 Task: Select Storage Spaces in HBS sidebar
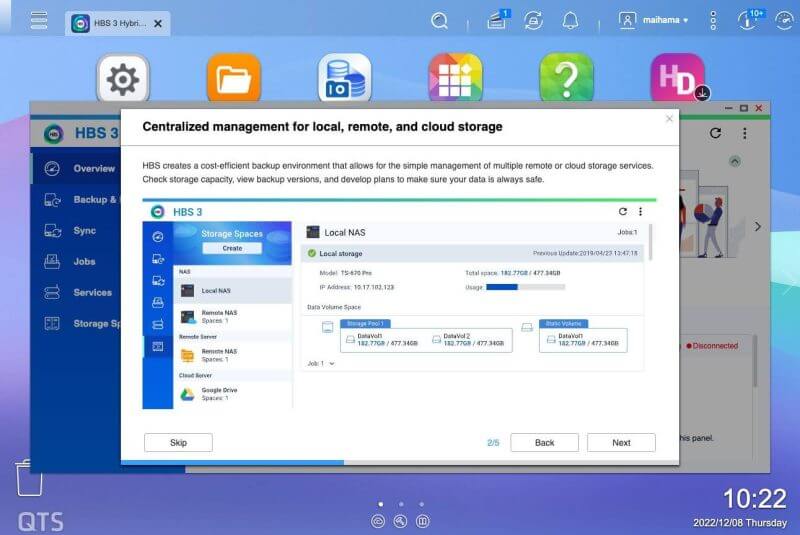pos(77,323)
